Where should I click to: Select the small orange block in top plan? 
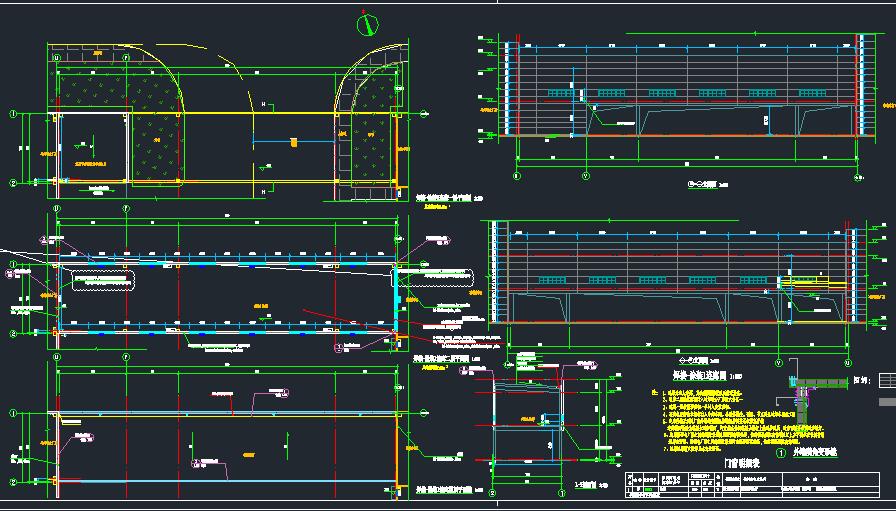point(293,143)
